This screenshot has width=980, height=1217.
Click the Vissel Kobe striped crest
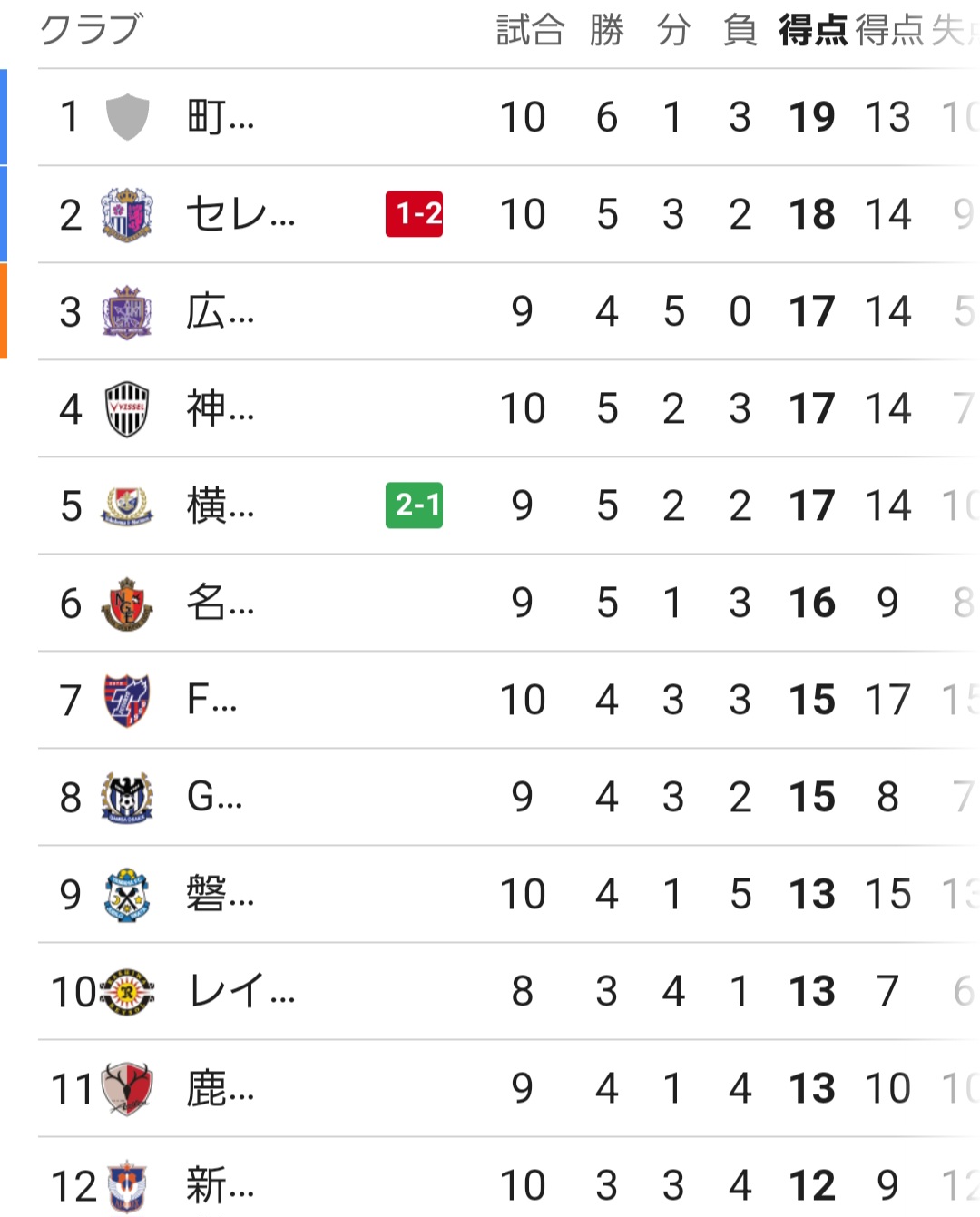[127, 409]
